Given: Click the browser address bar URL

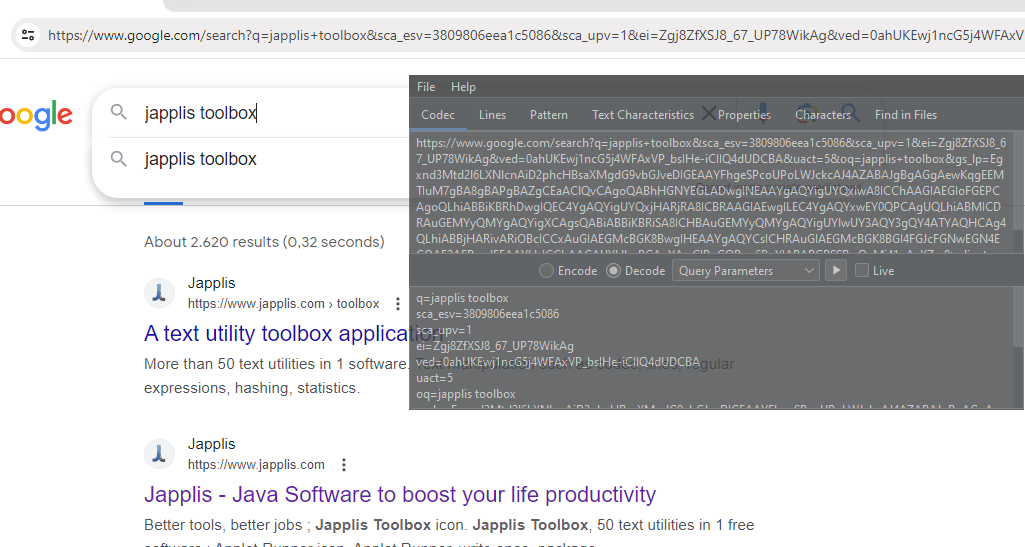Looking at the screenshot, I should (x=535, y=35).
